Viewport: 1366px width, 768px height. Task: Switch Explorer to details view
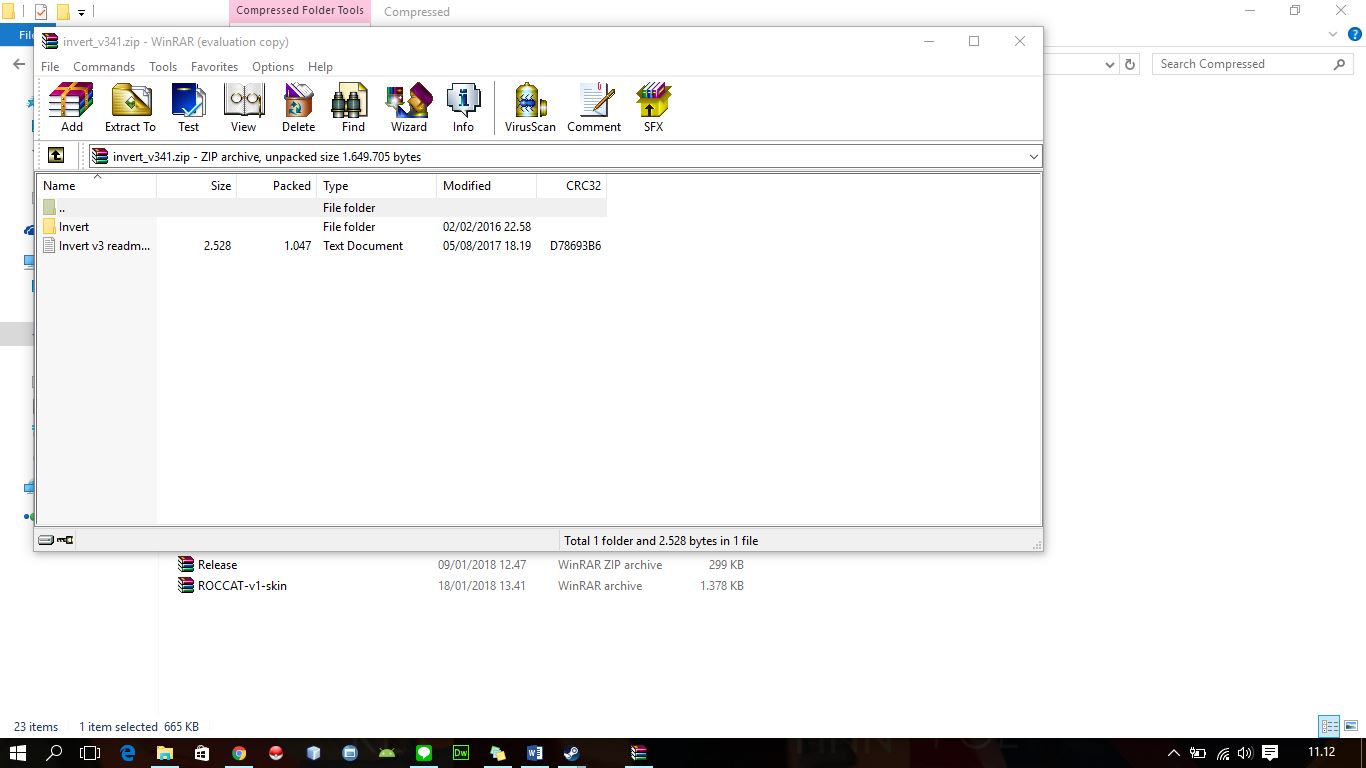click(1329, 727)
